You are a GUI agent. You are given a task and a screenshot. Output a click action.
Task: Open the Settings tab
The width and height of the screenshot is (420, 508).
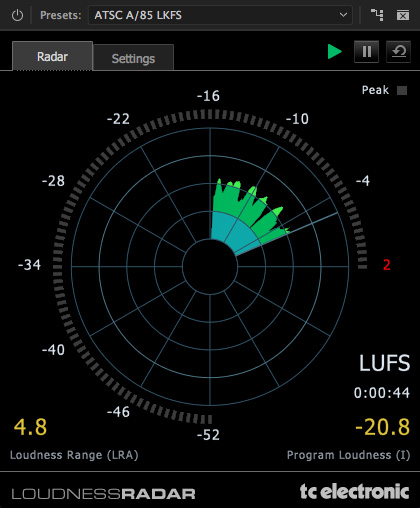(133, 58)
